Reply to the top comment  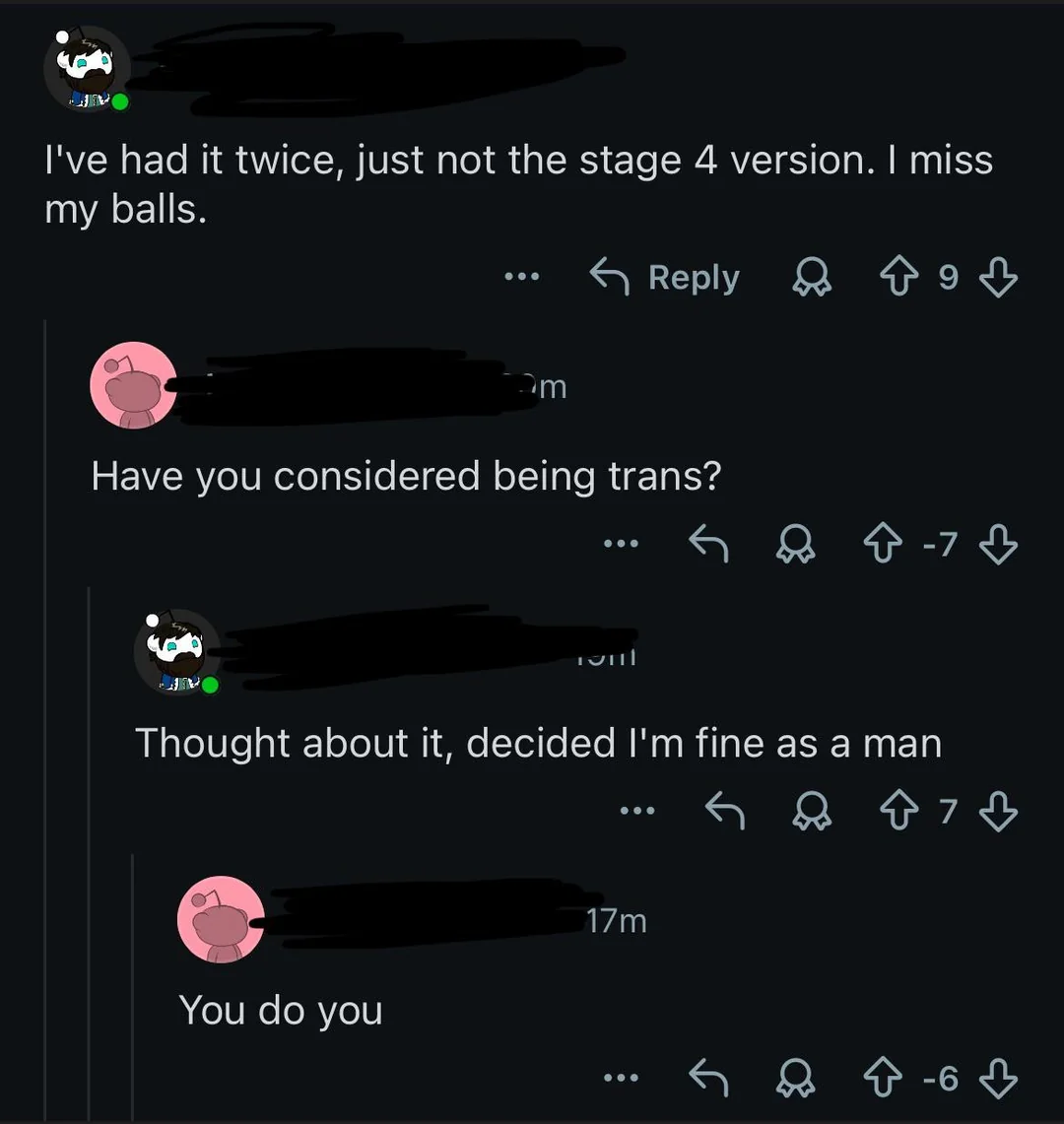(665, 278)
